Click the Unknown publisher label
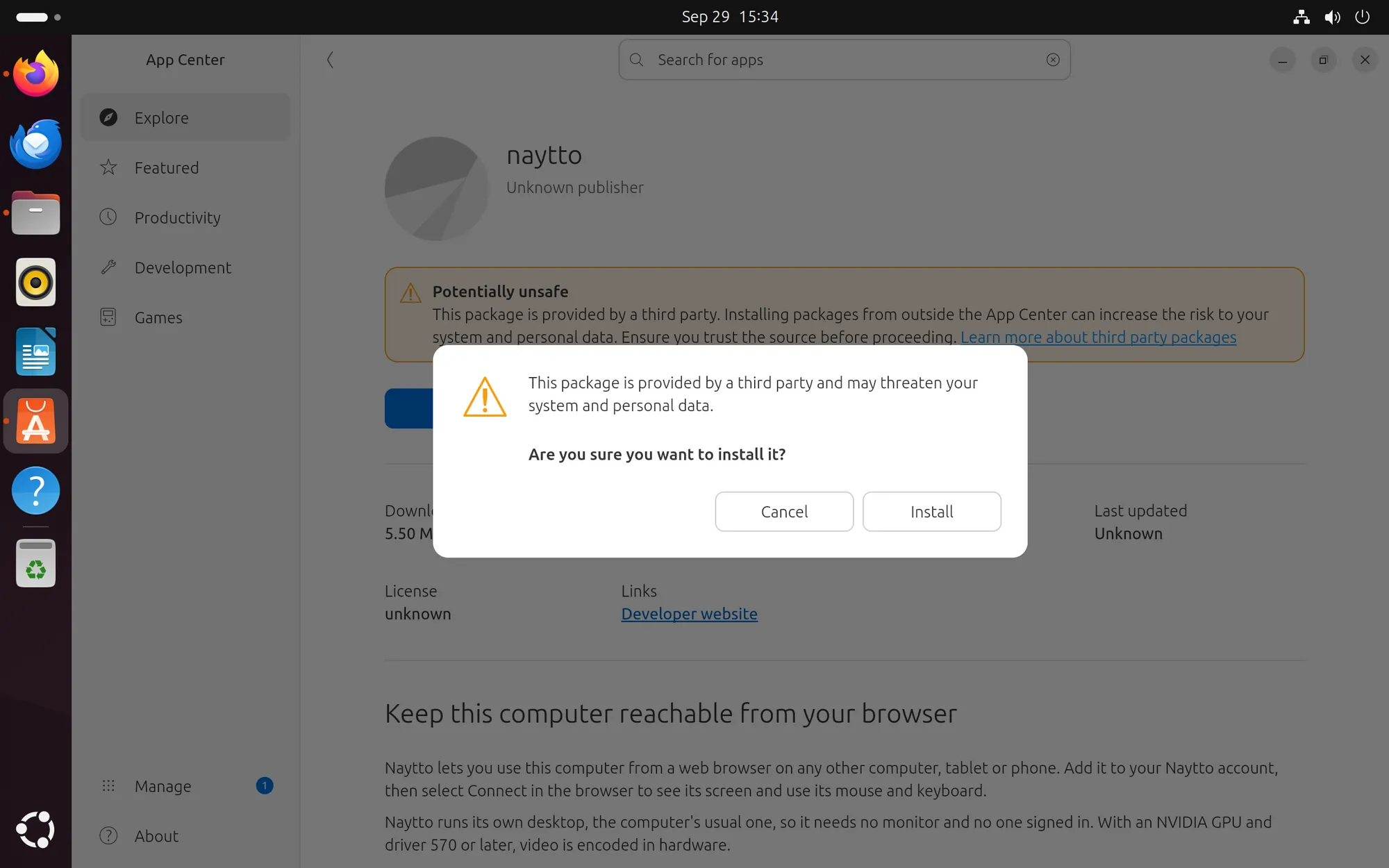The height and width of the screenshot is (868, 1389). click(575, 187)
